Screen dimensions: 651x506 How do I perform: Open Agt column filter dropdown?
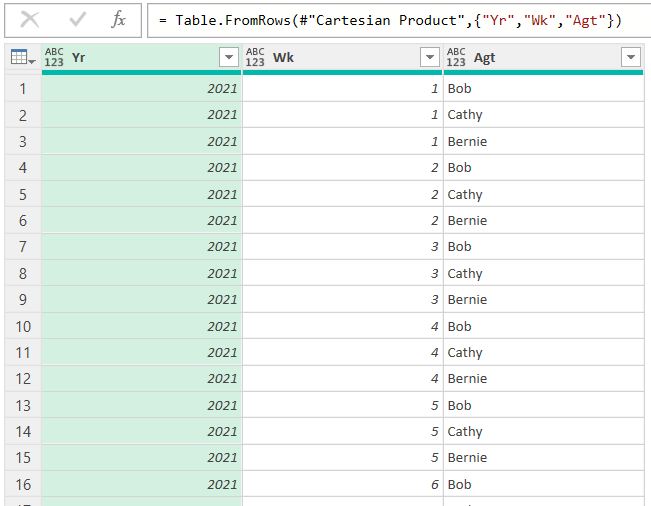click(631, 57)
